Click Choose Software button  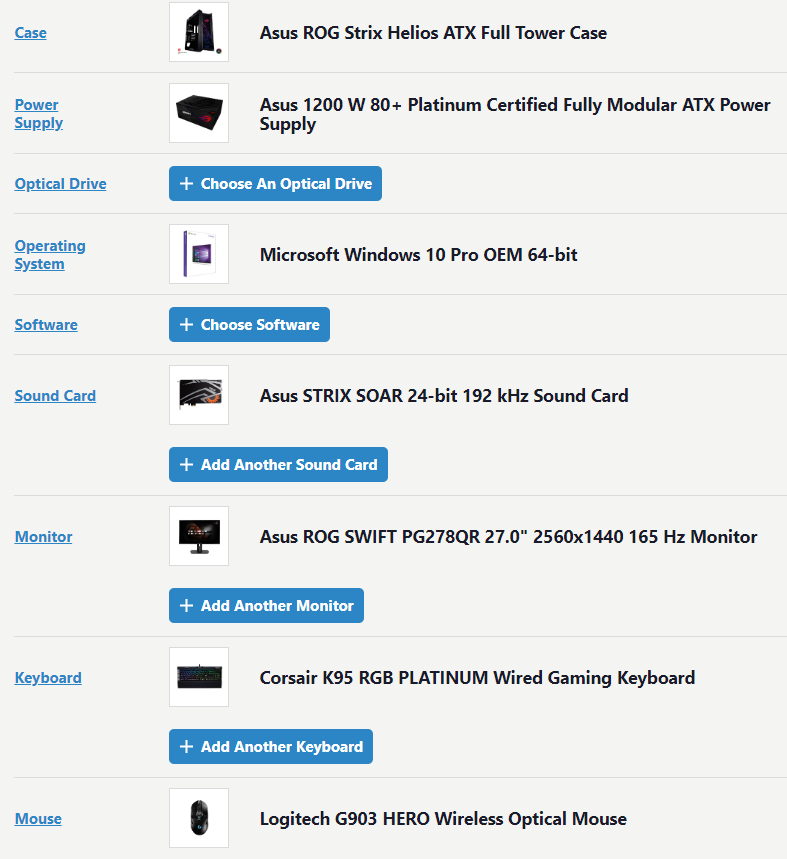pyautogui.click(x=249, y=324)
